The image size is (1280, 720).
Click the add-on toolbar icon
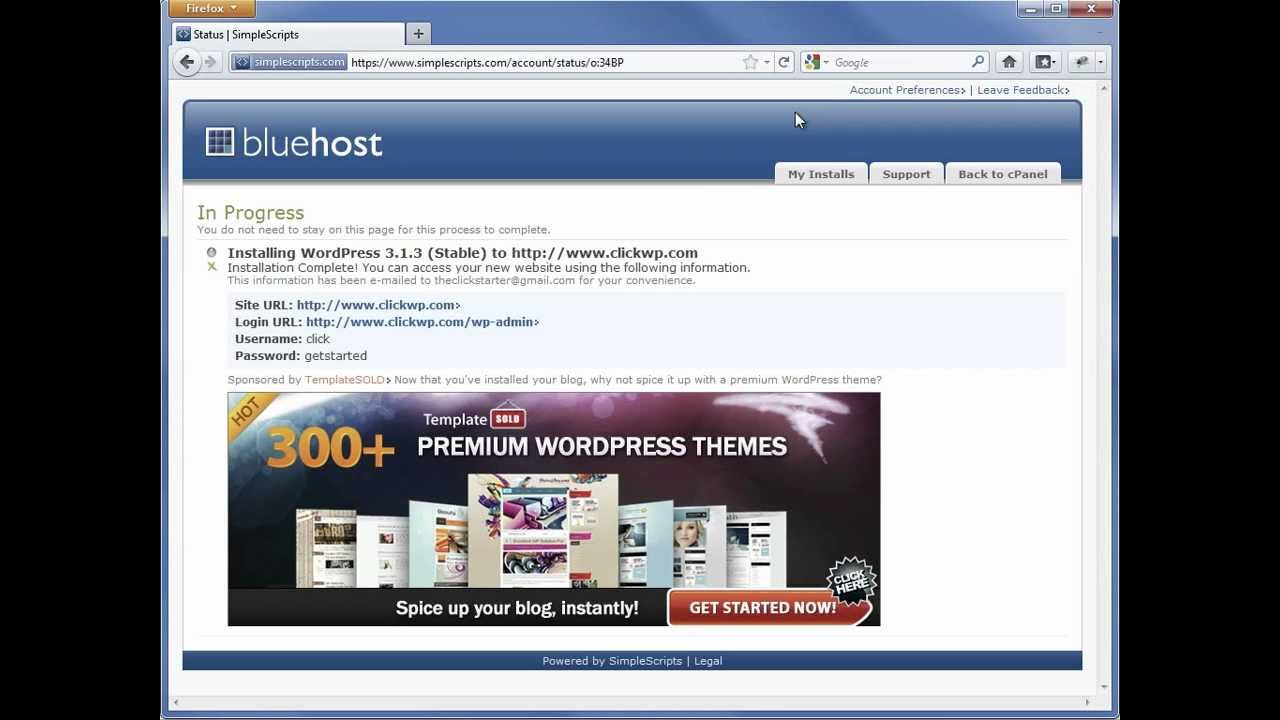(1081, 62)
